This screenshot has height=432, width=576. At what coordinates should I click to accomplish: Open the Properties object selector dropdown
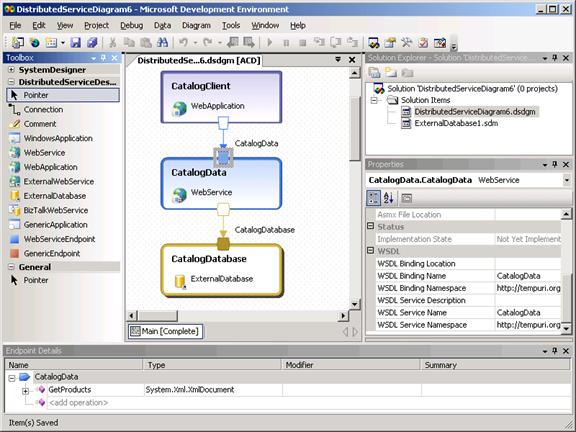tap(567, 180)
